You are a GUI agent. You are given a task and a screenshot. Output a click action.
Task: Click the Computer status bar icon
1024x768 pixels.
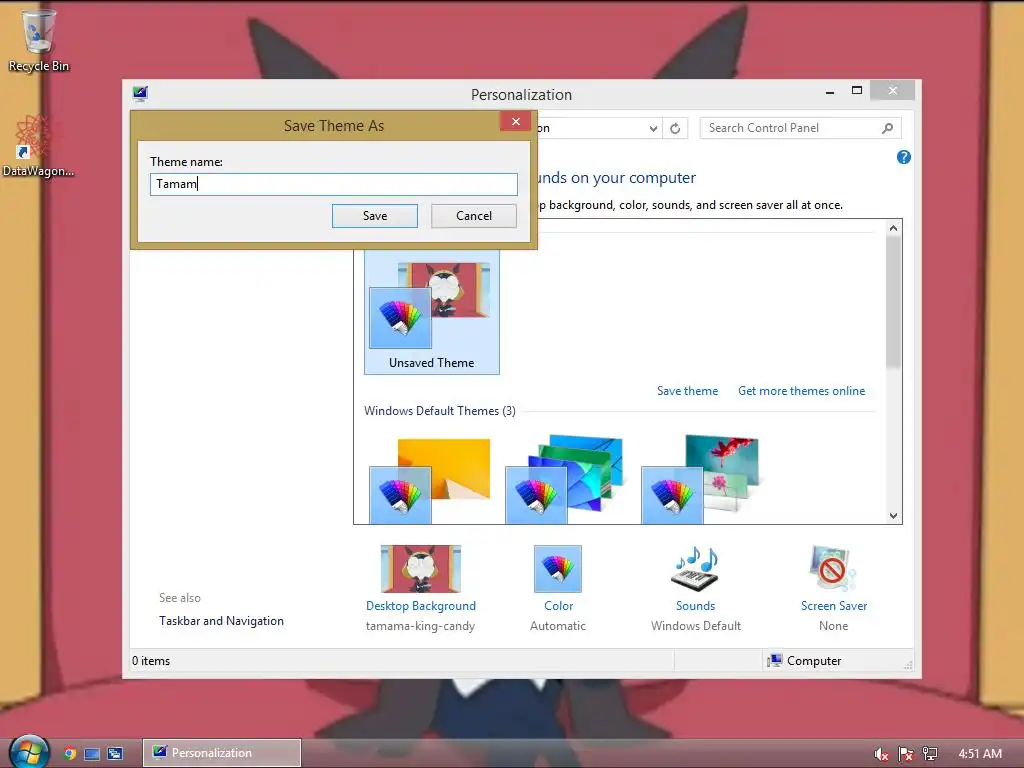pos(775,660)
